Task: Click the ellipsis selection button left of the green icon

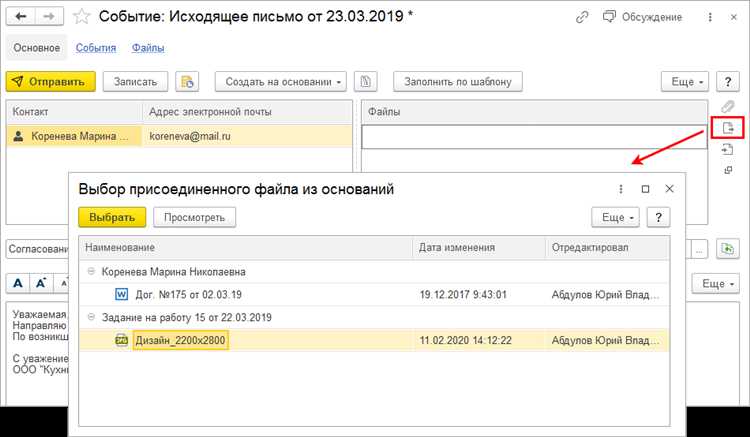Action: pos(699,250)
